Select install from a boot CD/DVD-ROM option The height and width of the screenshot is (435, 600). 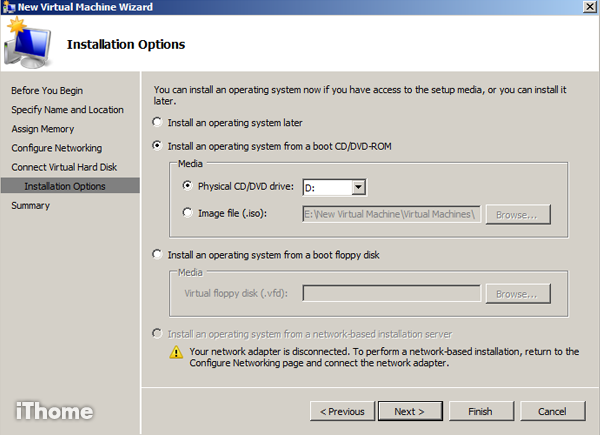[x=155, y=145]
